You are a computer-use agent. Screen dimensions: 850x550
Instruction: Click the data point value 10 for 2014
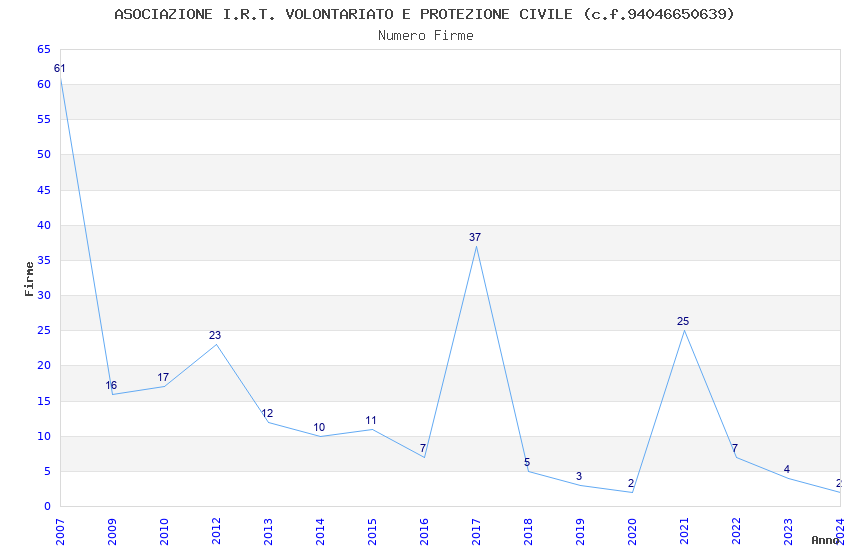pyautogui.click(x=319, y=428)
